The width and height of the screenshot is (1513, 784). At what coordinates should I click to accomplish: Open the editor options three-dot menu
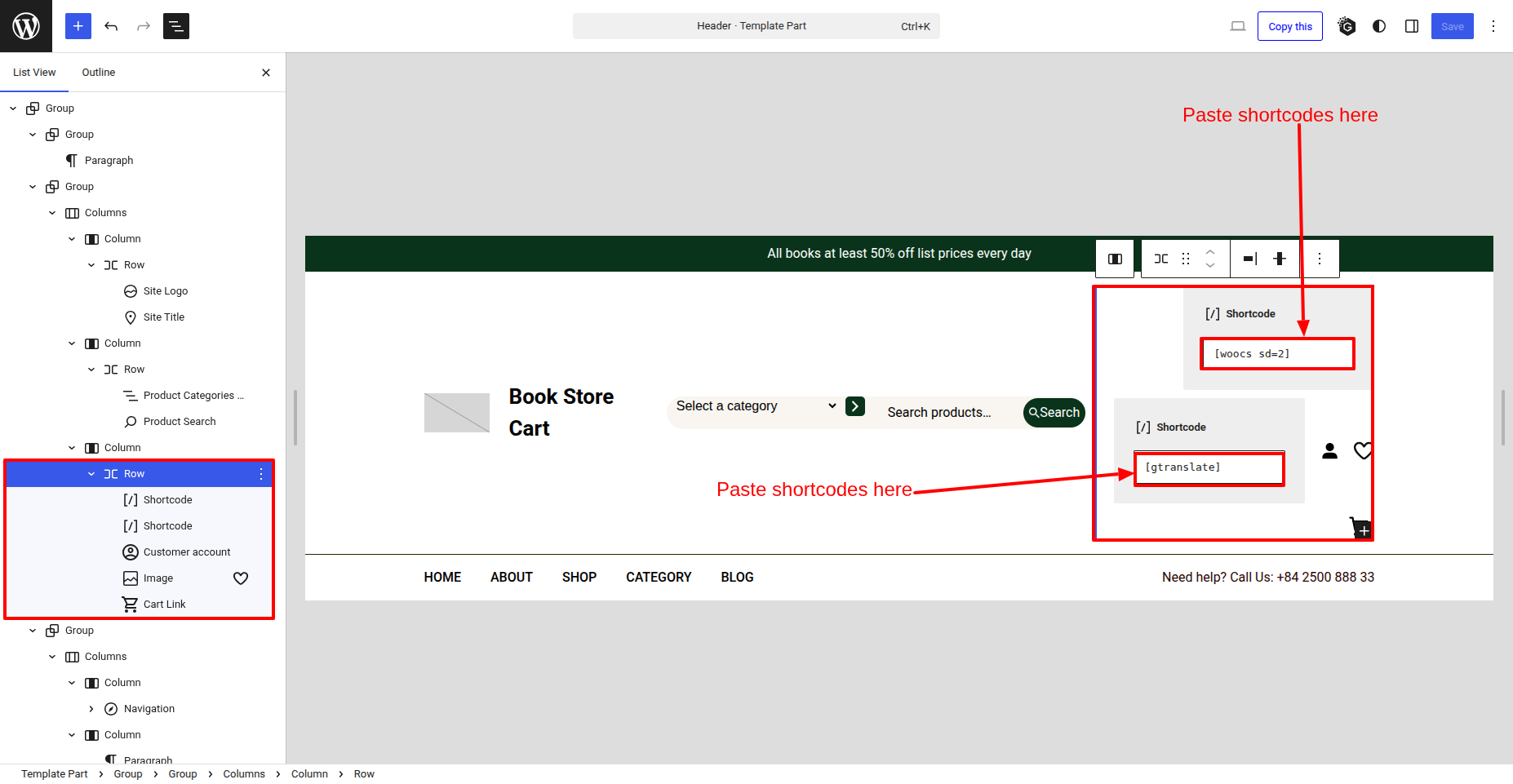[1493, 26]
